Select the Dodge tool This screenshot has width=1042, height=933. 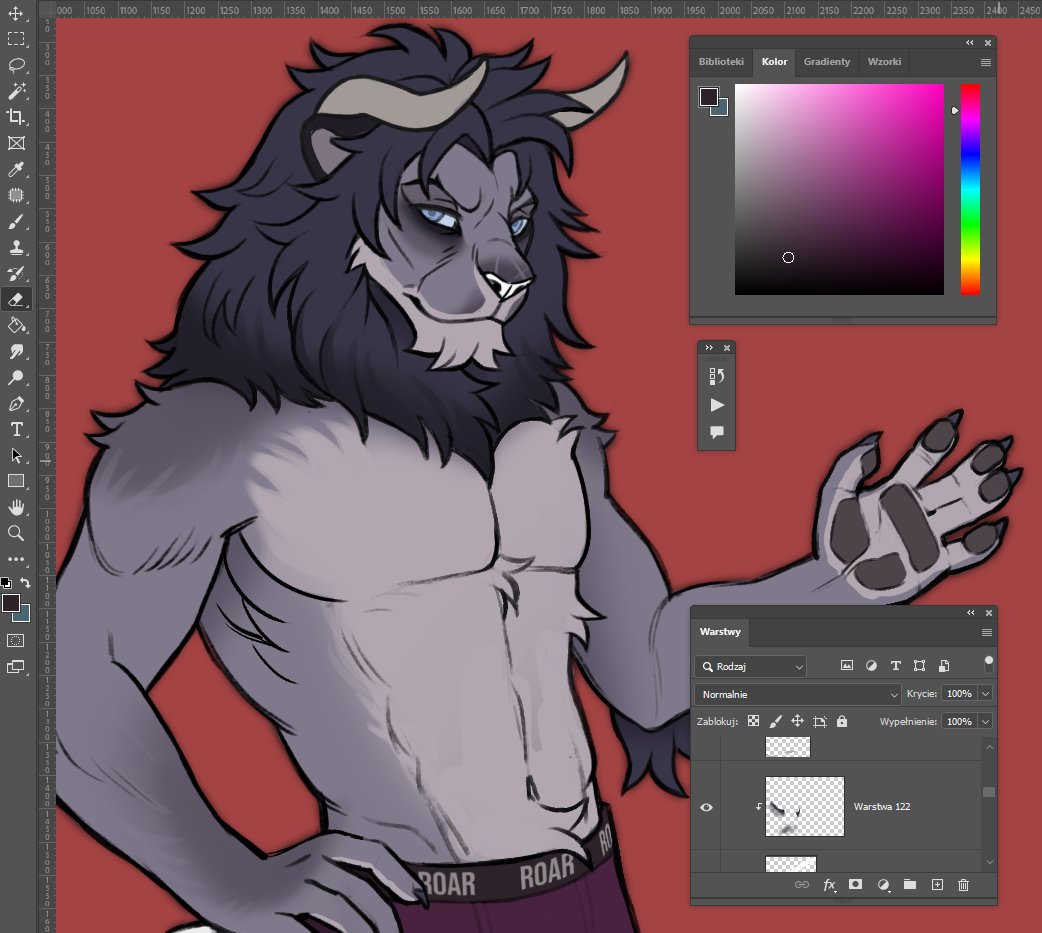click(x=16, y=377)
